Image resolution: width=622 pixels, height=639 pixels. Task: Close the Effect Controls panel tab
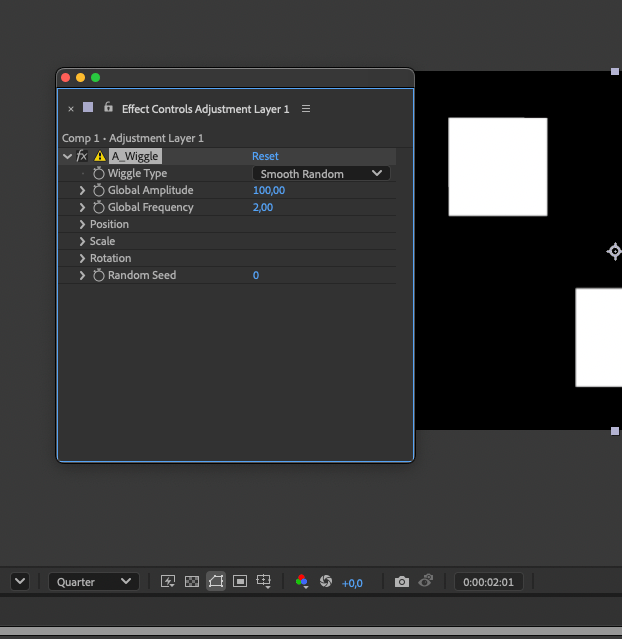71,109
